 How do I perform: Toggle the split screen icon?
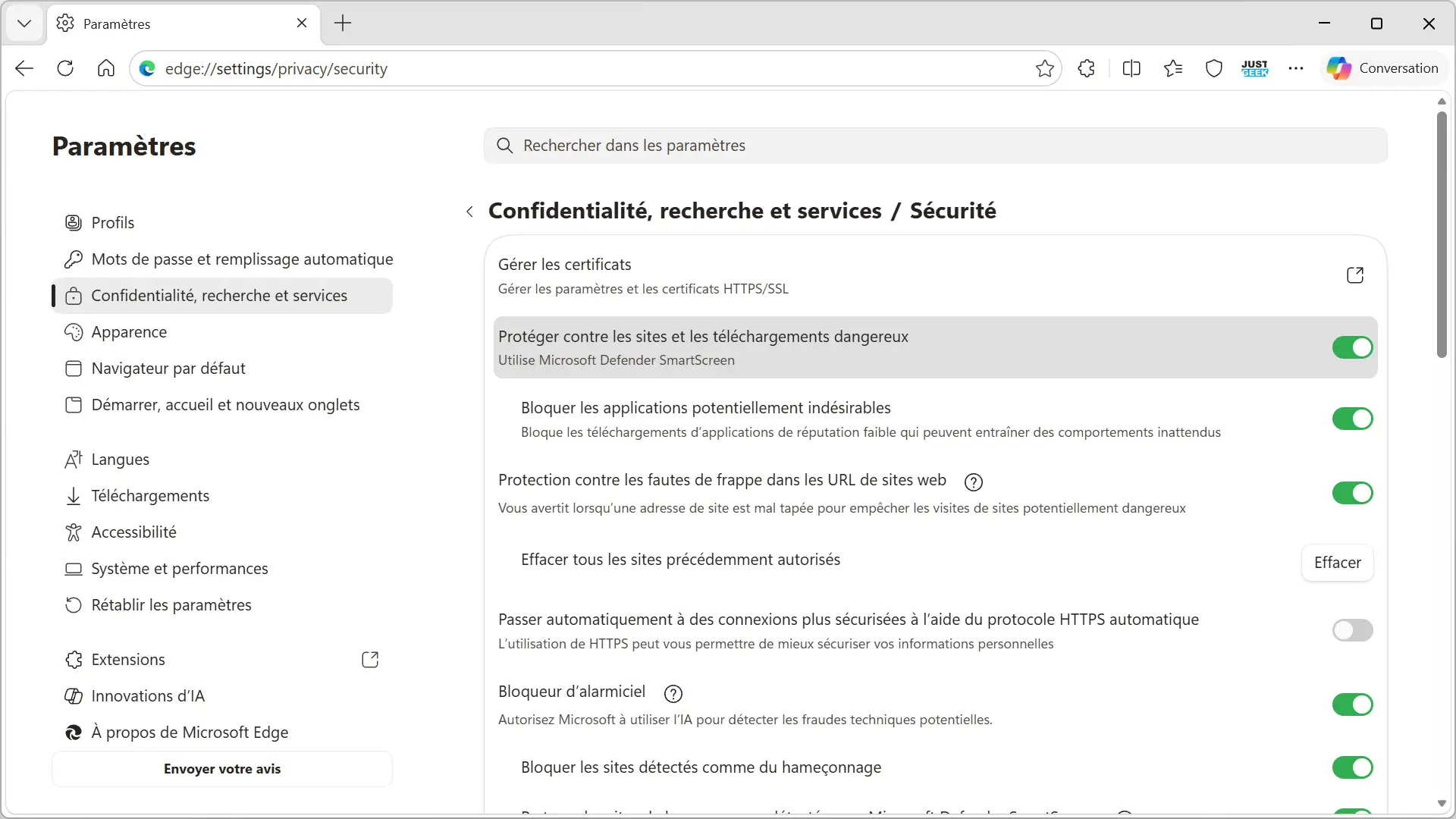[1131, 68]
